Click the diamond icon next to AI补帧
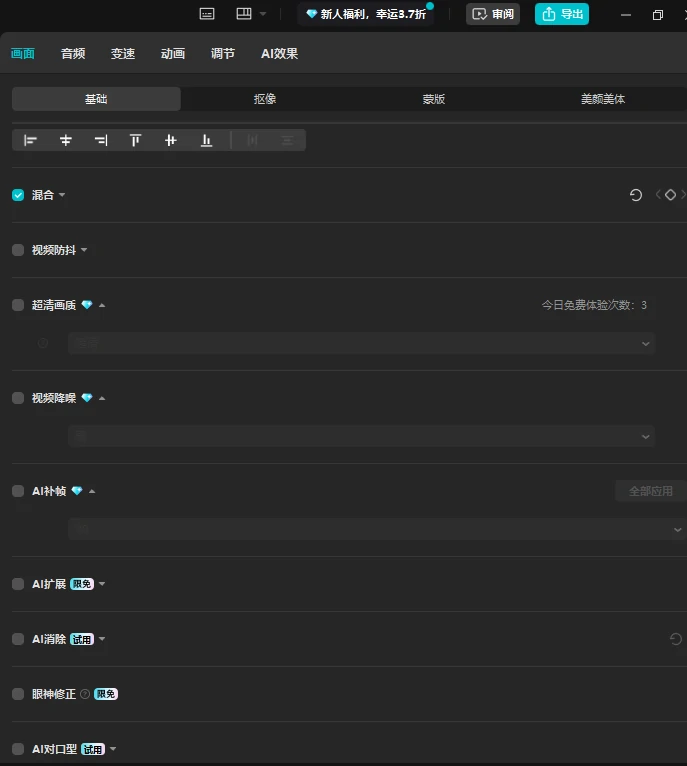Viewport: 687px width, 766px height. [77, 490]
